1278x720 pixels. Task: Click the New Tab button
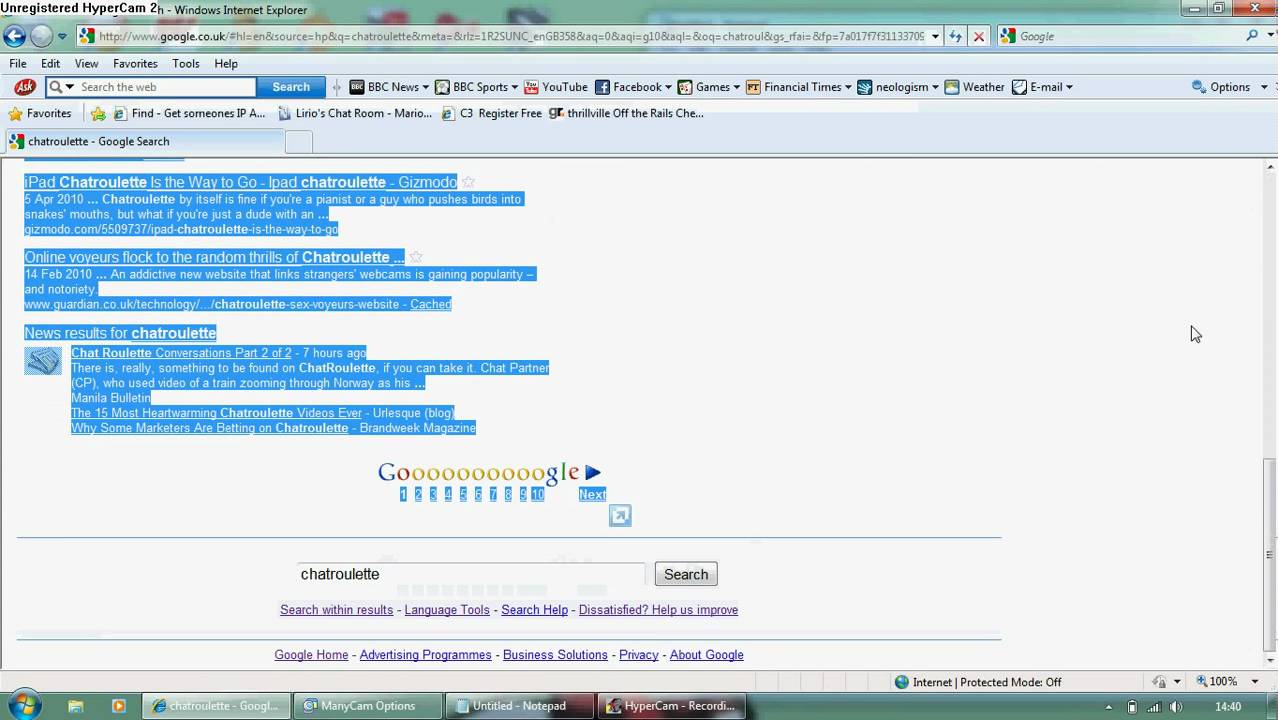(299, 142)
